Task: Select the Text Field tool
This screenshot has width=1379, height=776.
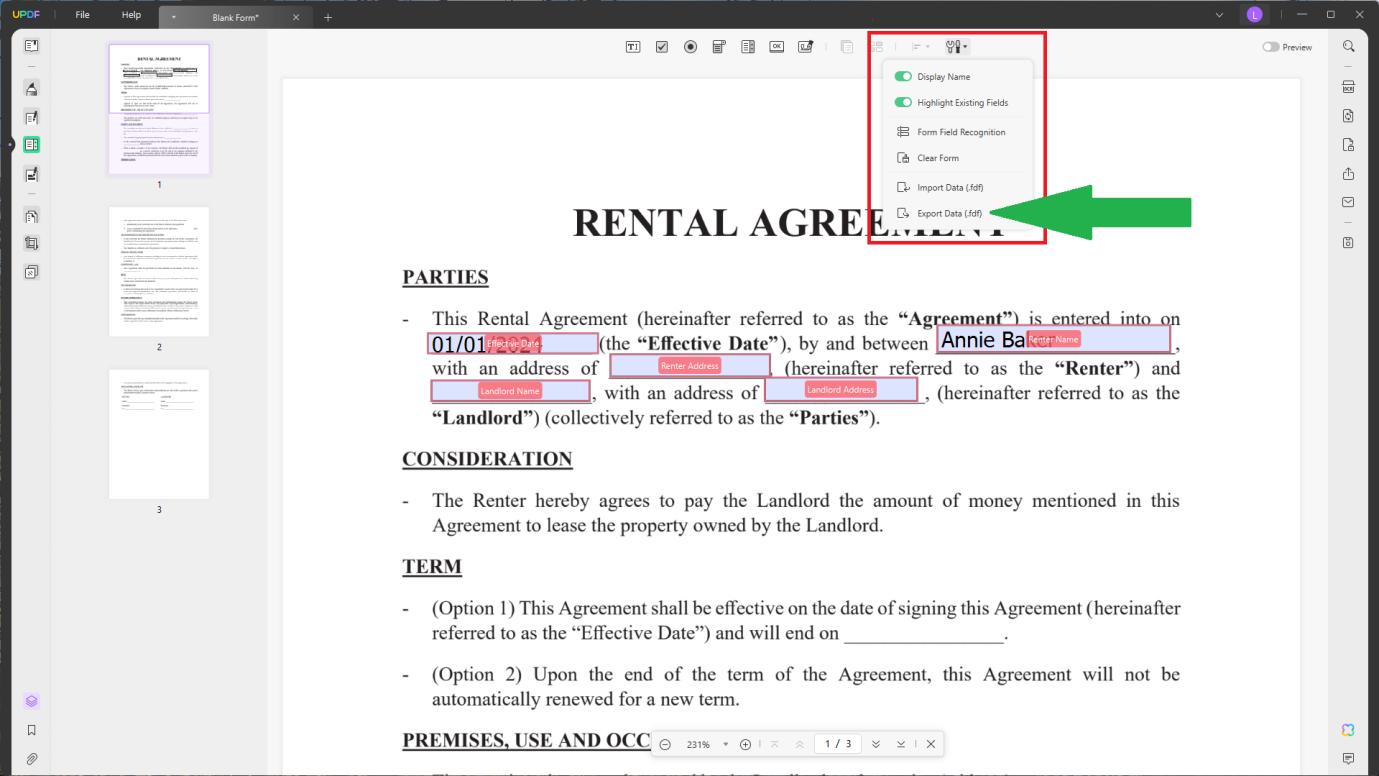Action: [632, 46]
